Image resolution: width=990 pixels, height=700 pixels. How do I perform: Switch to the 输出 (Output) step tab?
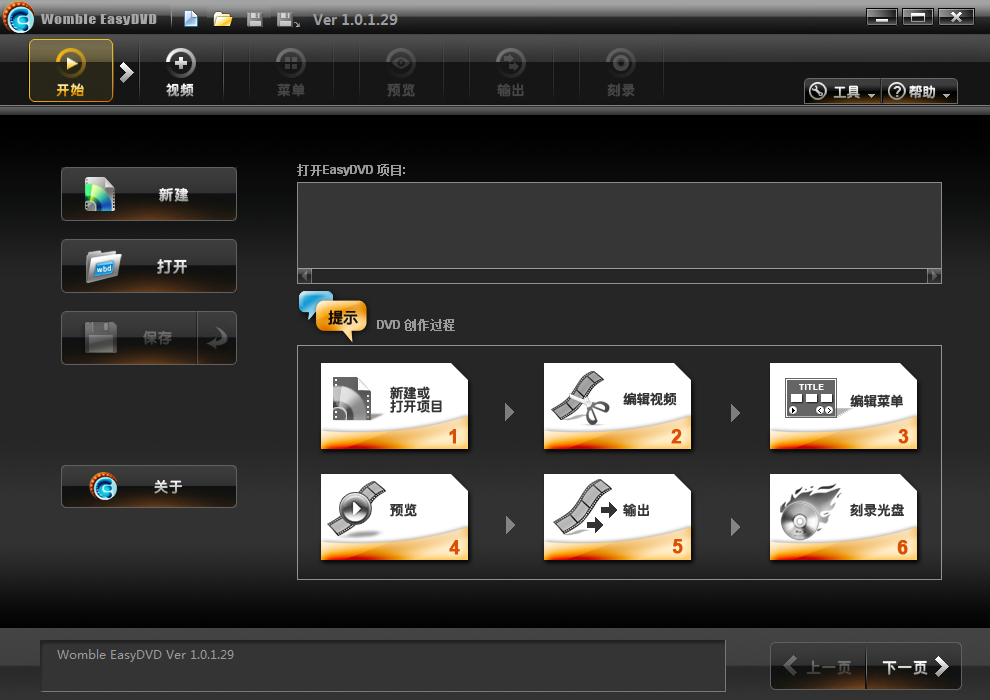point(510,73)
